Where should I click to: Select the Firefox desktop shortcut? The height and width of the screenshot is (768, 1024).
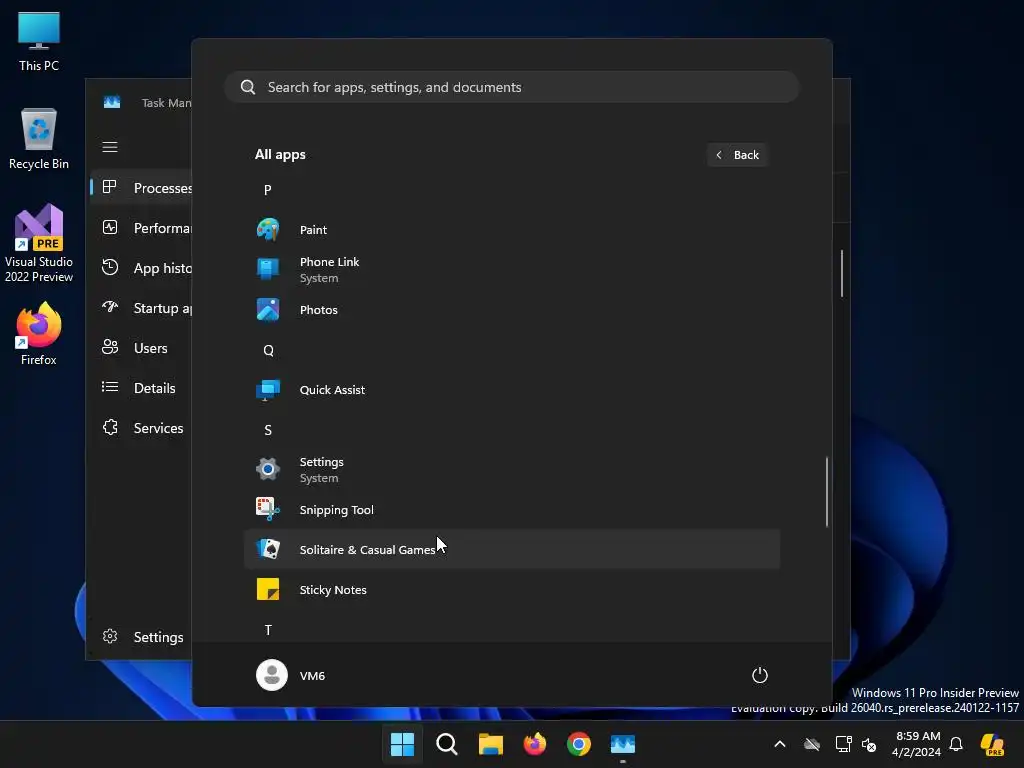point(39,334)
